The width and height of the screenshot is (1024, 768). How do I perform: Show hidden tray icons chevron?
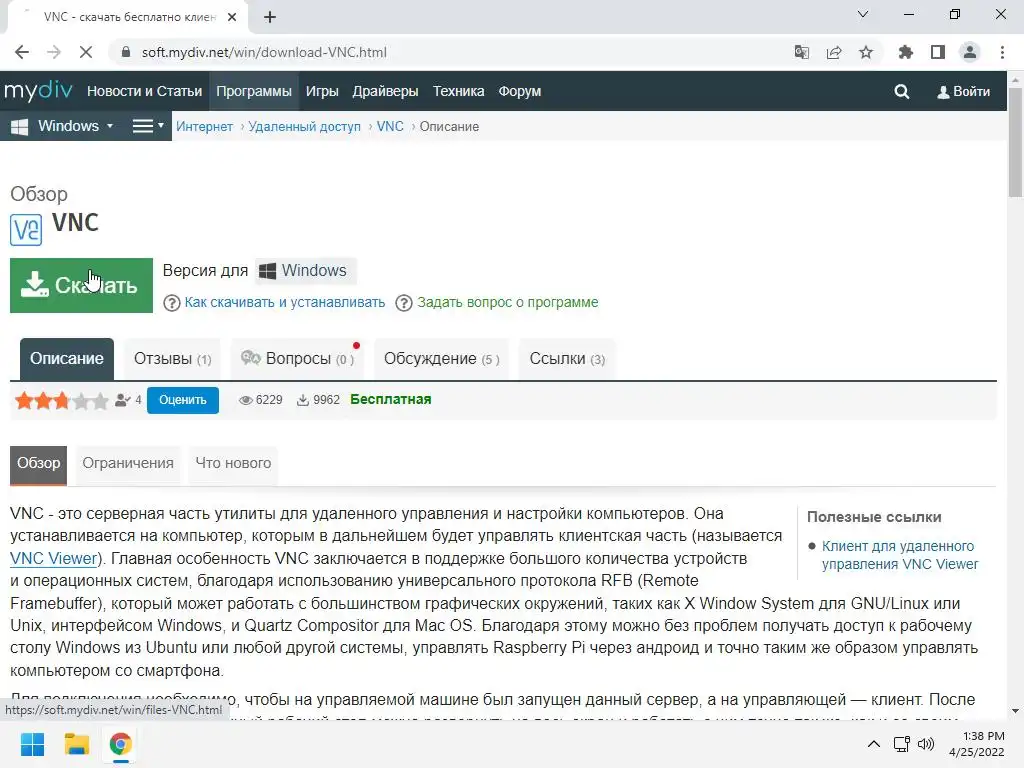coord(873,744)
